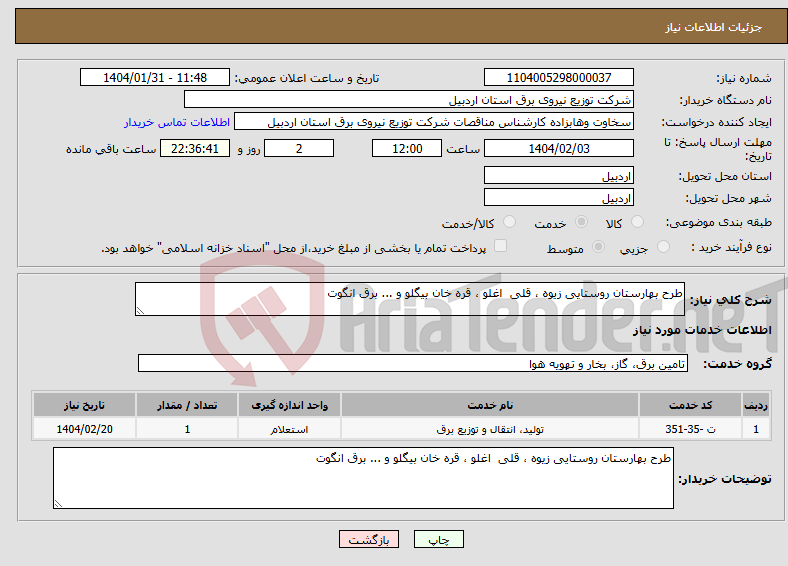Viewport: 788px width, 566px height.
Task: Select the کالا/خدمت radio button
Action: point(510,222)
